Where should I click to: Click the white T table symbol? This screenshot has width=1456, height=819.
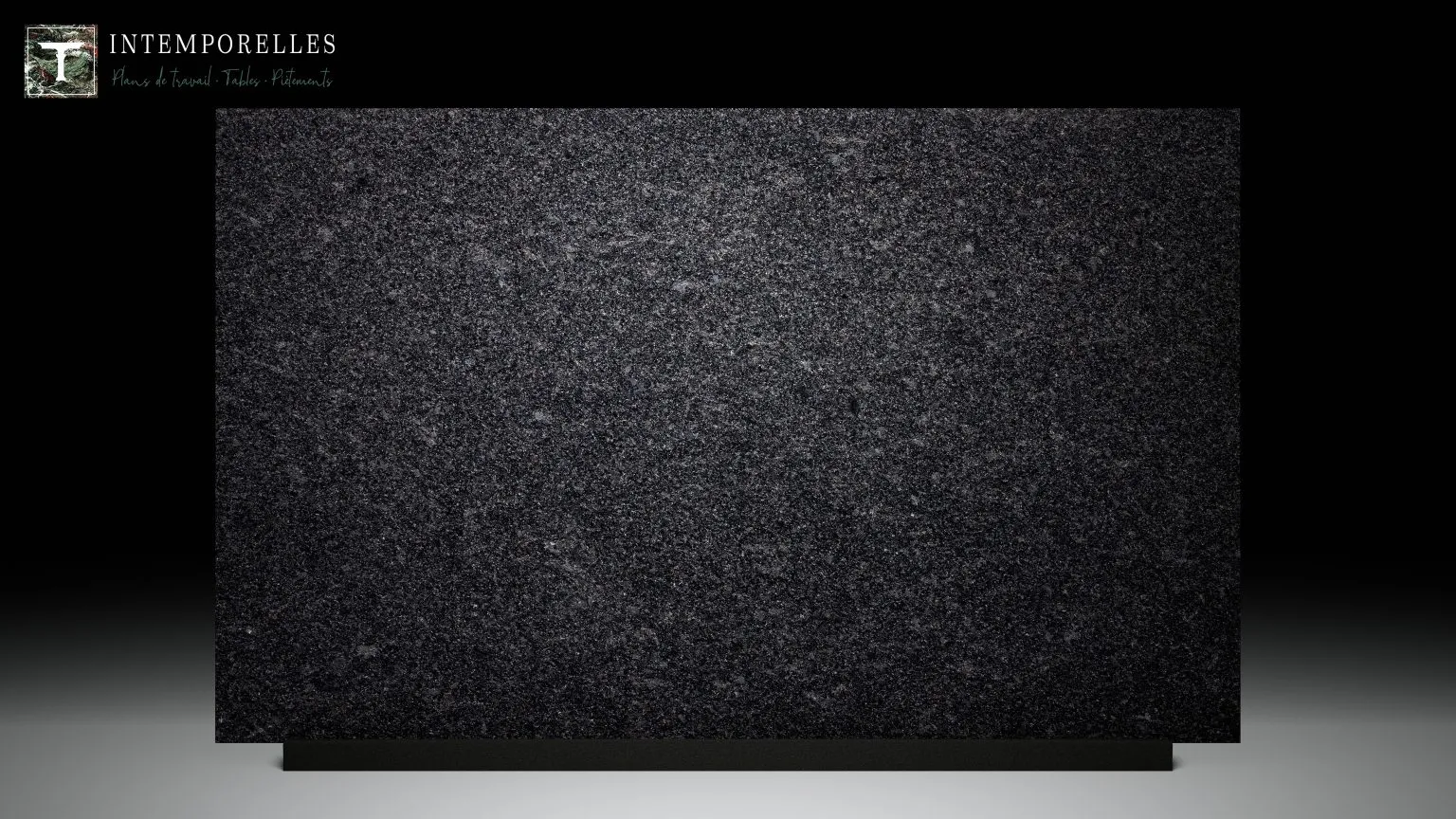[x=61, y=61]
